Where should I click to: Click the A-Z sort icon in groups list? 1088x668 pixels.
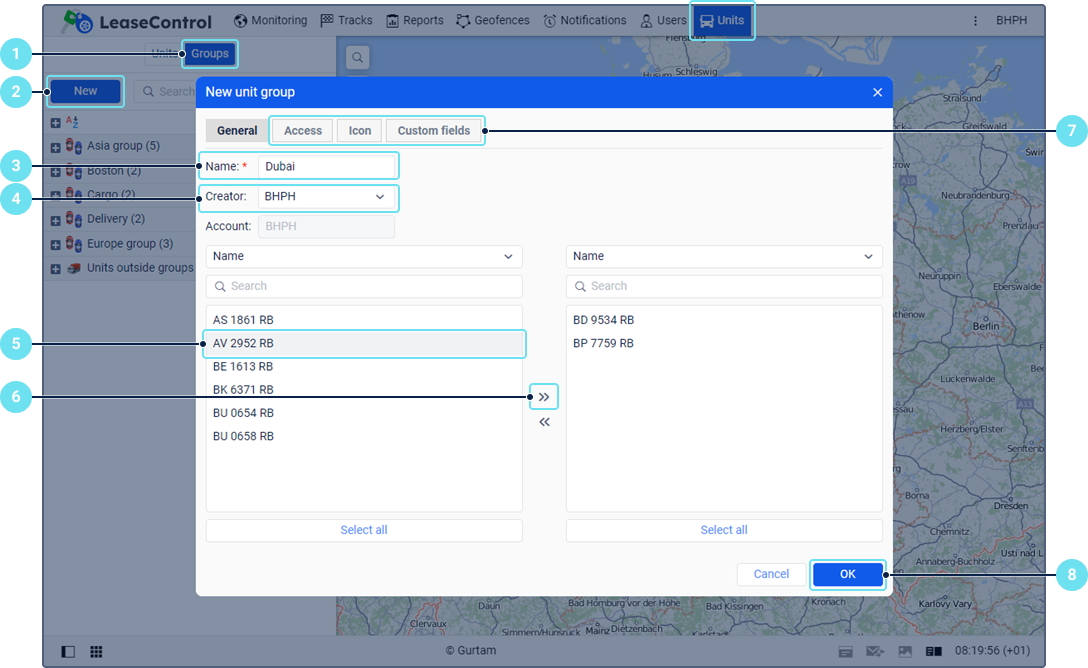72,122
